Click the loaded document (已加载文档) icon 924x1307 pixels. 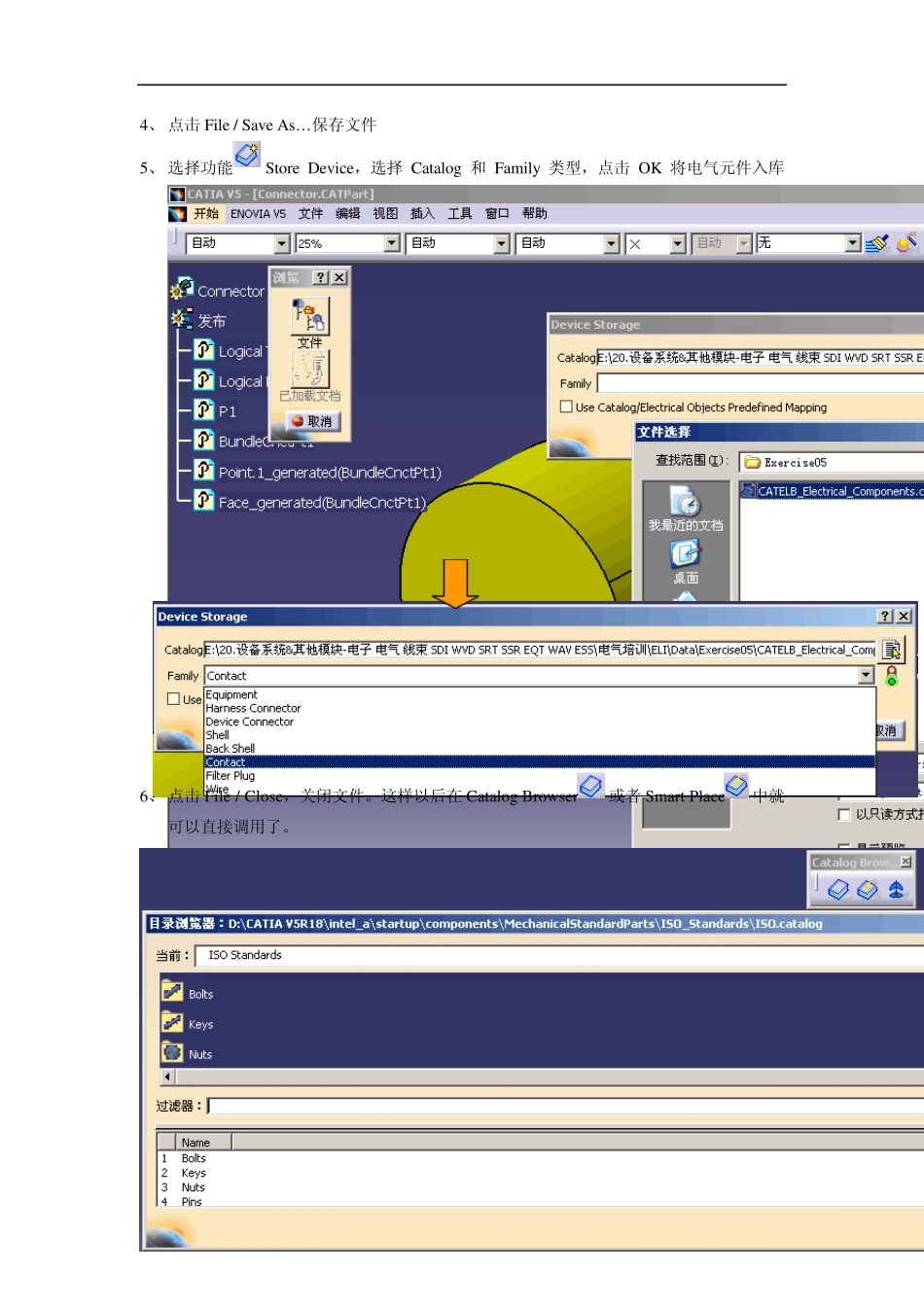click(310, 370)
